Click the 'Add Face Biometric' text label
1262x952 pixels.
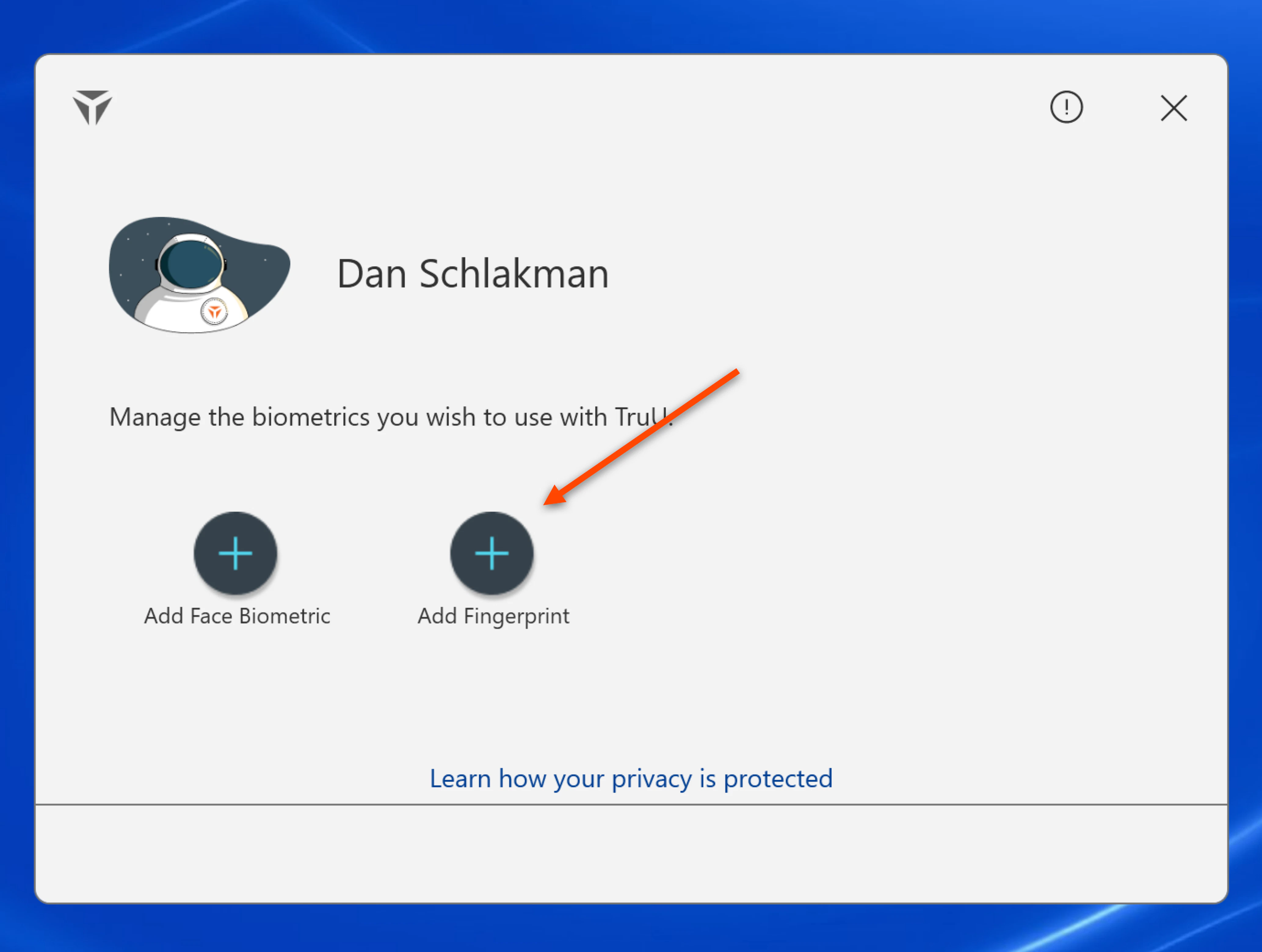pyautogui.click(x=237, y=616)
